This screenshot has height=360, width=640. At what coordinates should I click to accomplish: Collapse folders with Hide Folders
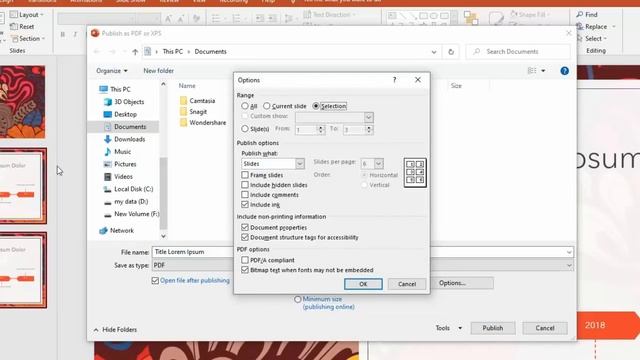tap(115, 329)
